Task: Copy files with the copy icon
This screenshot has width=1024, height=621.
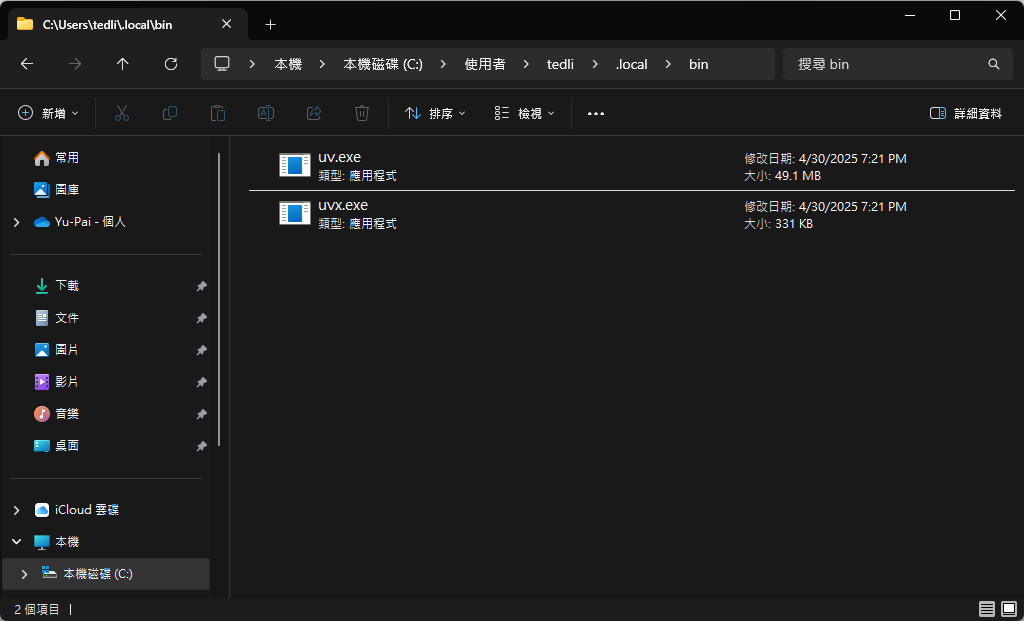Action: (169, 113)
